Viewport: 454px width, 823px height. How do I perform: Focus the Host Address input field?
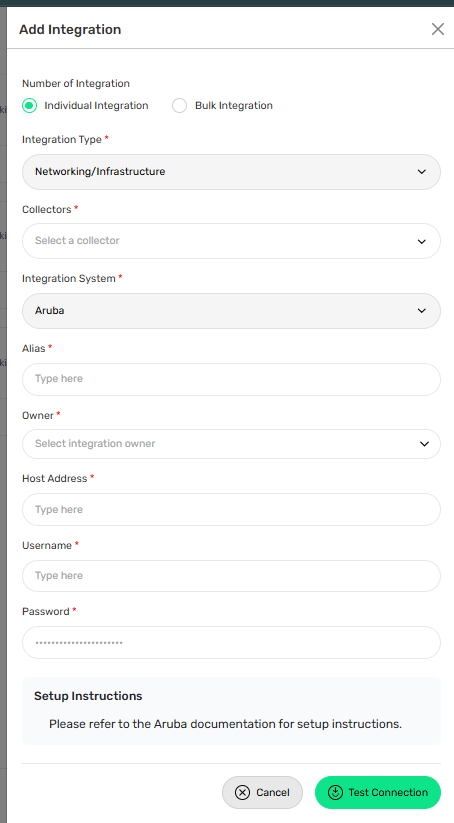pyautogui.click(x=231, y=509)
